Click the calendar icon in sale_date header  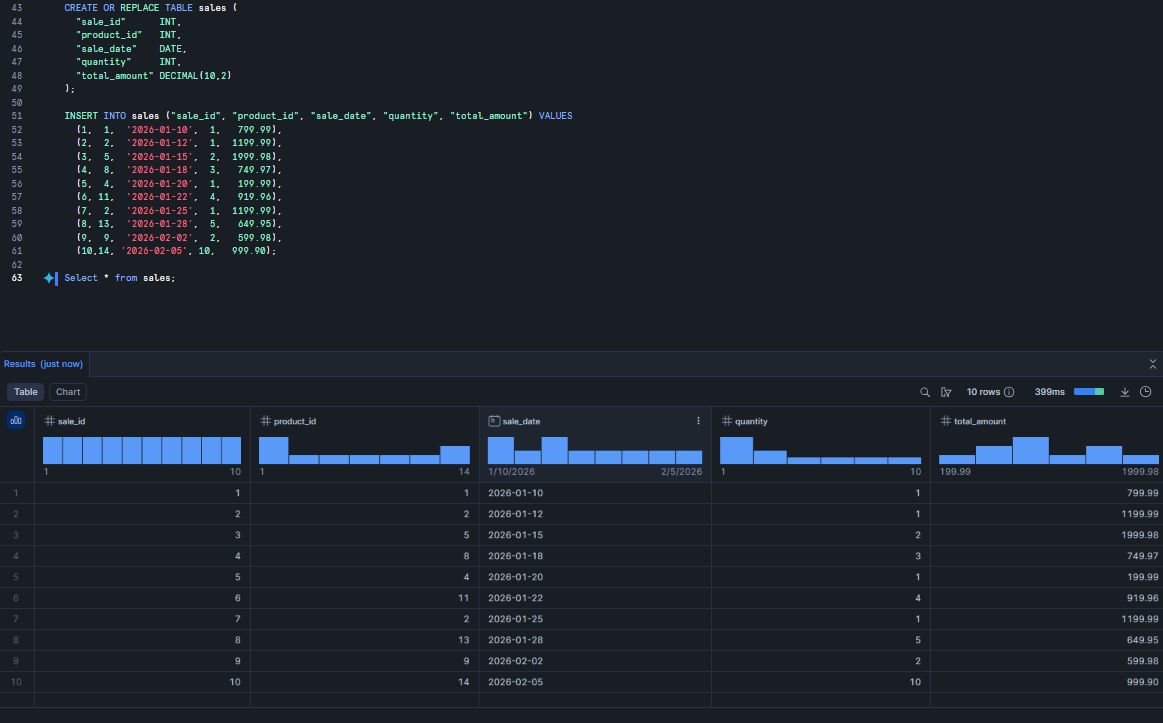pyautogui.click(x=493, y=421)
